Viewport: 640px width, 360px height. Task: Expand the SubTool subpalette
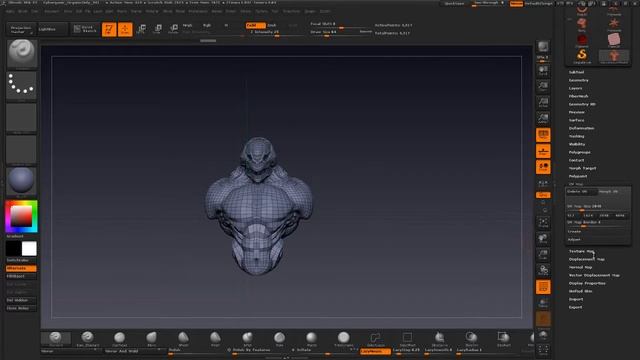tap(576, 72)
